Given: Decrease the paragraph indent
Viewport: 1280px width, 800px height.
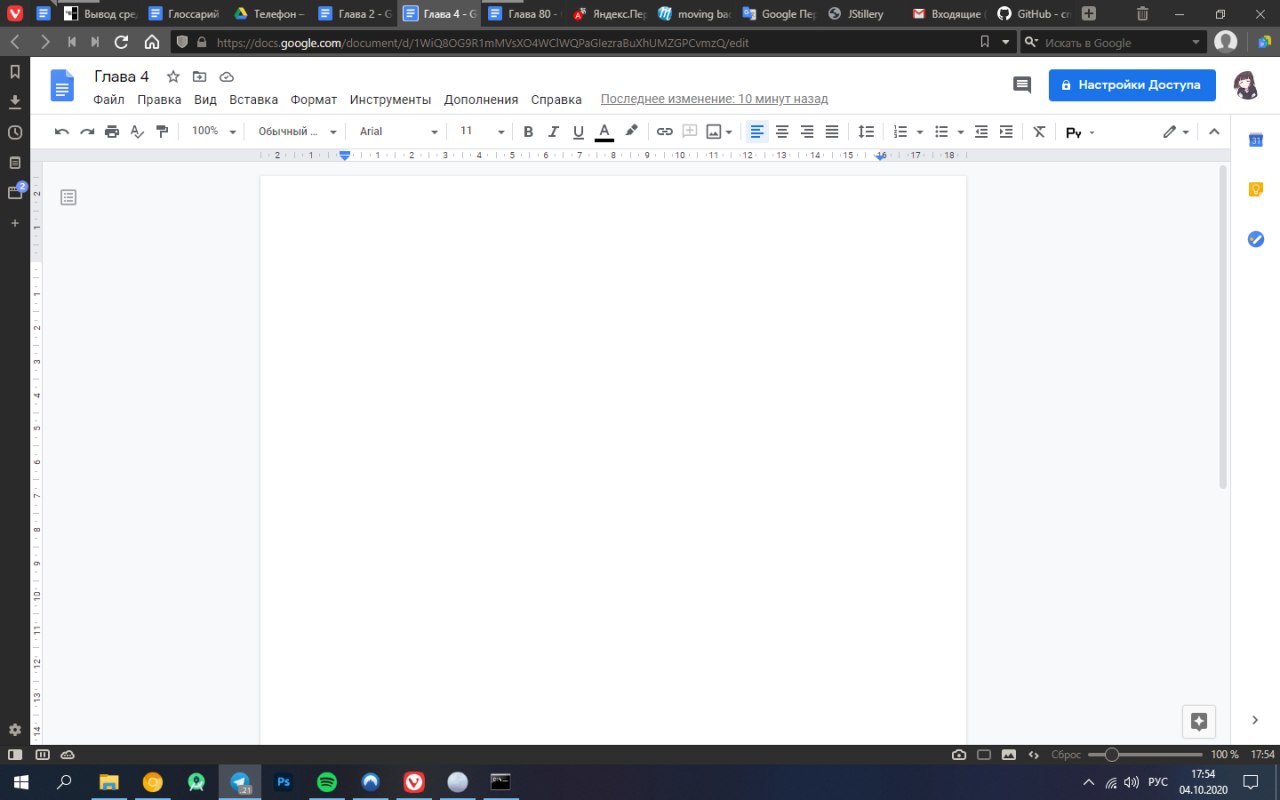Looking at the screenshot, I should pos(981,131).
